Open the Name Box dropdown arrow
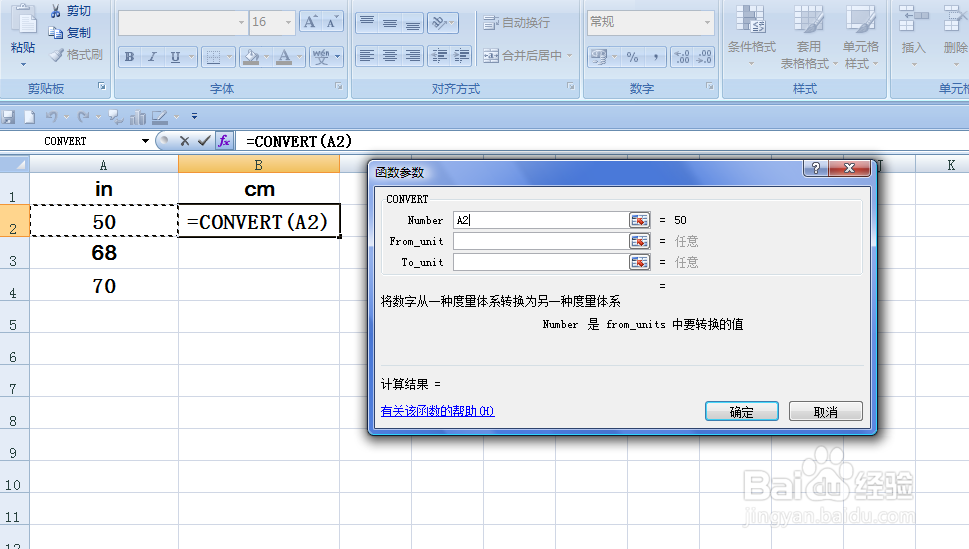 coord(145,141)
